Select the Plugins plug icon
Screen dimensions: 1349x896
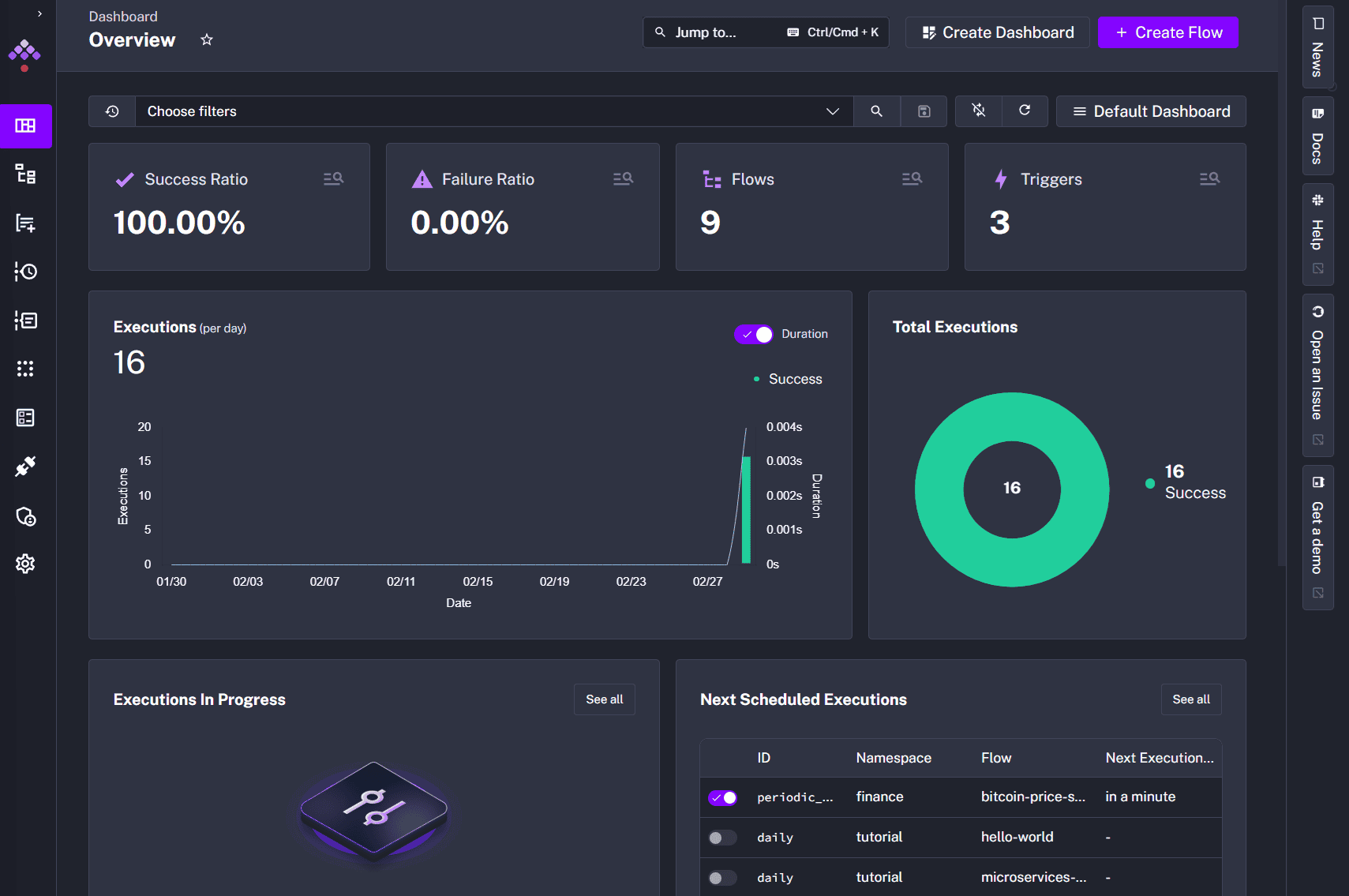(x=26, y=466)
